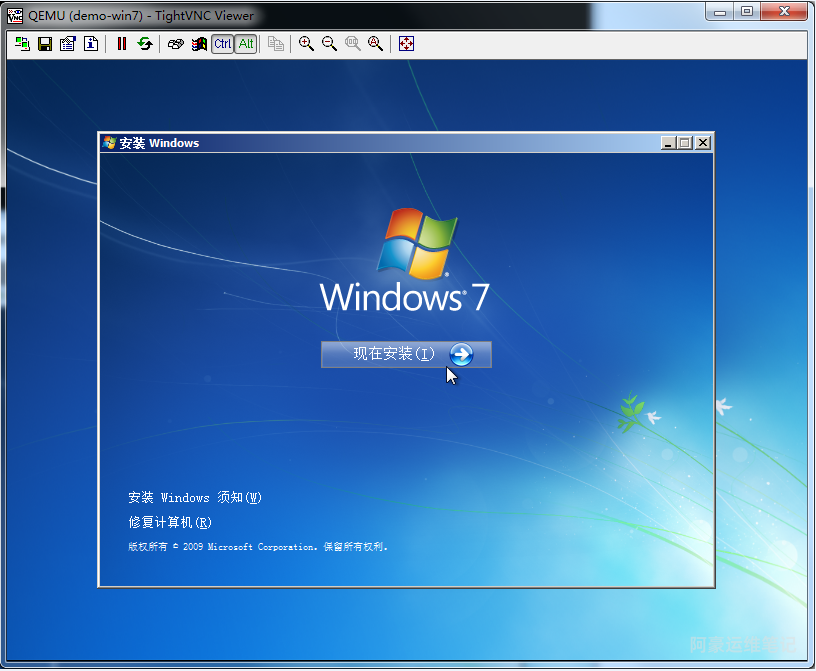Send Ctrl+Alt+Del to the remote machine
This screenshot has height=671, width=816.
click(x=176, y=44)
